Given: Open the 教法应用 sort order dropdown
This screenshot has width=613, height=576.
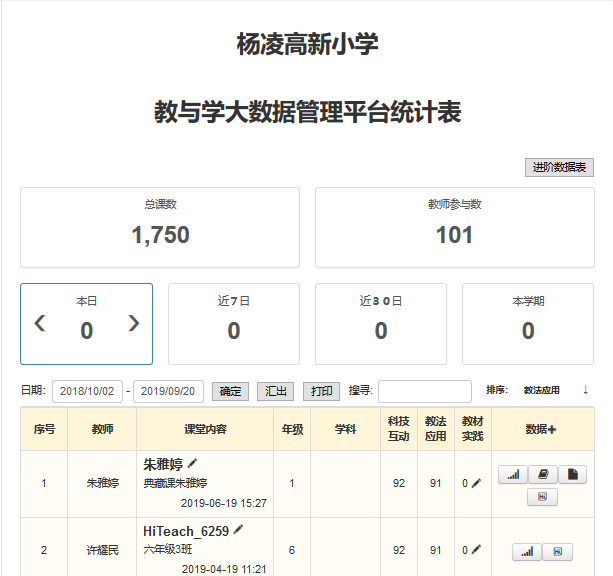Looking at the screenshot, I should 542,391.
